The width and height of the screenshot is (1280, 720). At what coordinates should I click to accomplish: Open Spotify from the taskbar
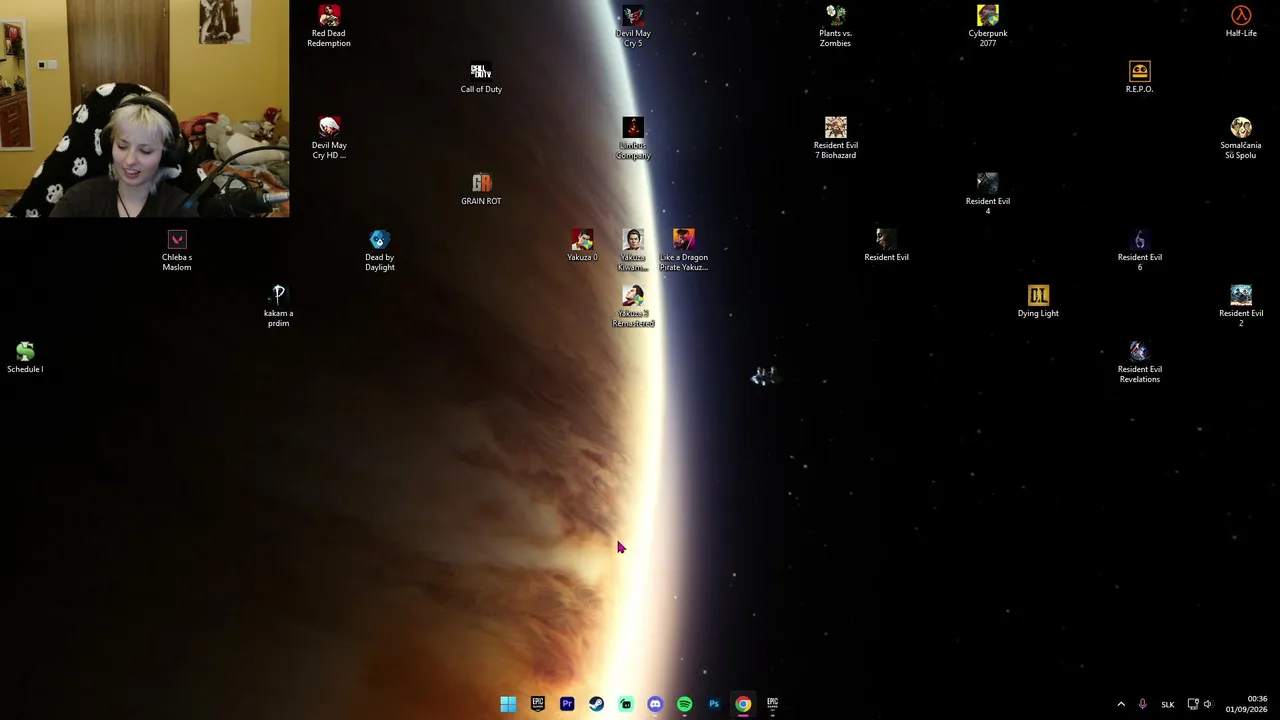(684, 704)
